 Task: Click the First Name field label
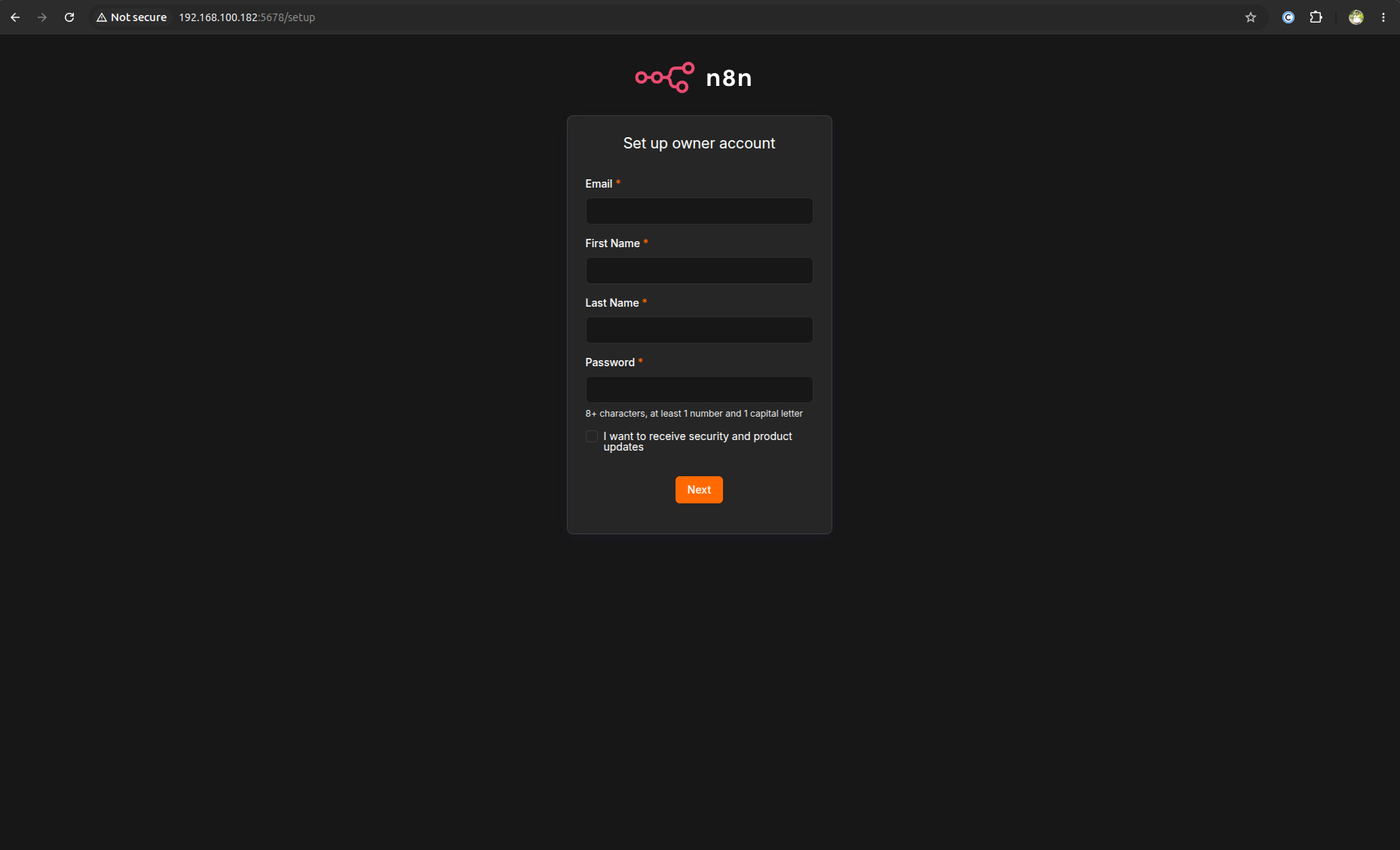point(612,243)
